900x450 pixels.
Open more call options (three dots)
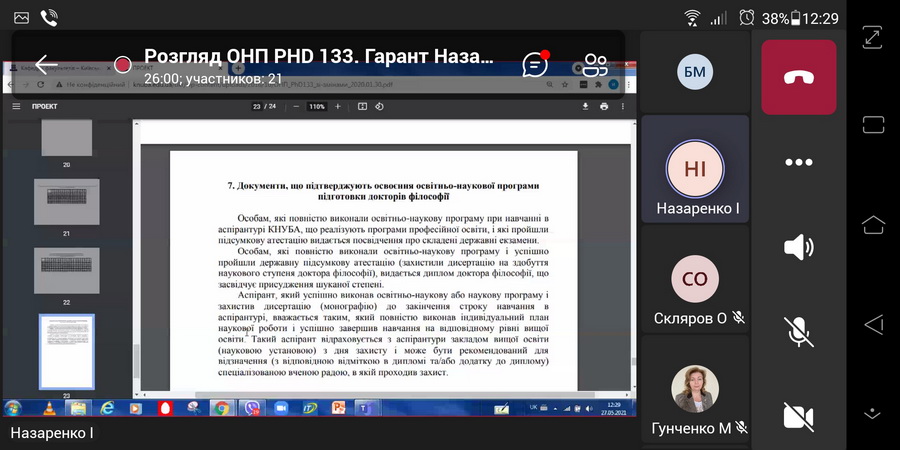tap(798, 162)
